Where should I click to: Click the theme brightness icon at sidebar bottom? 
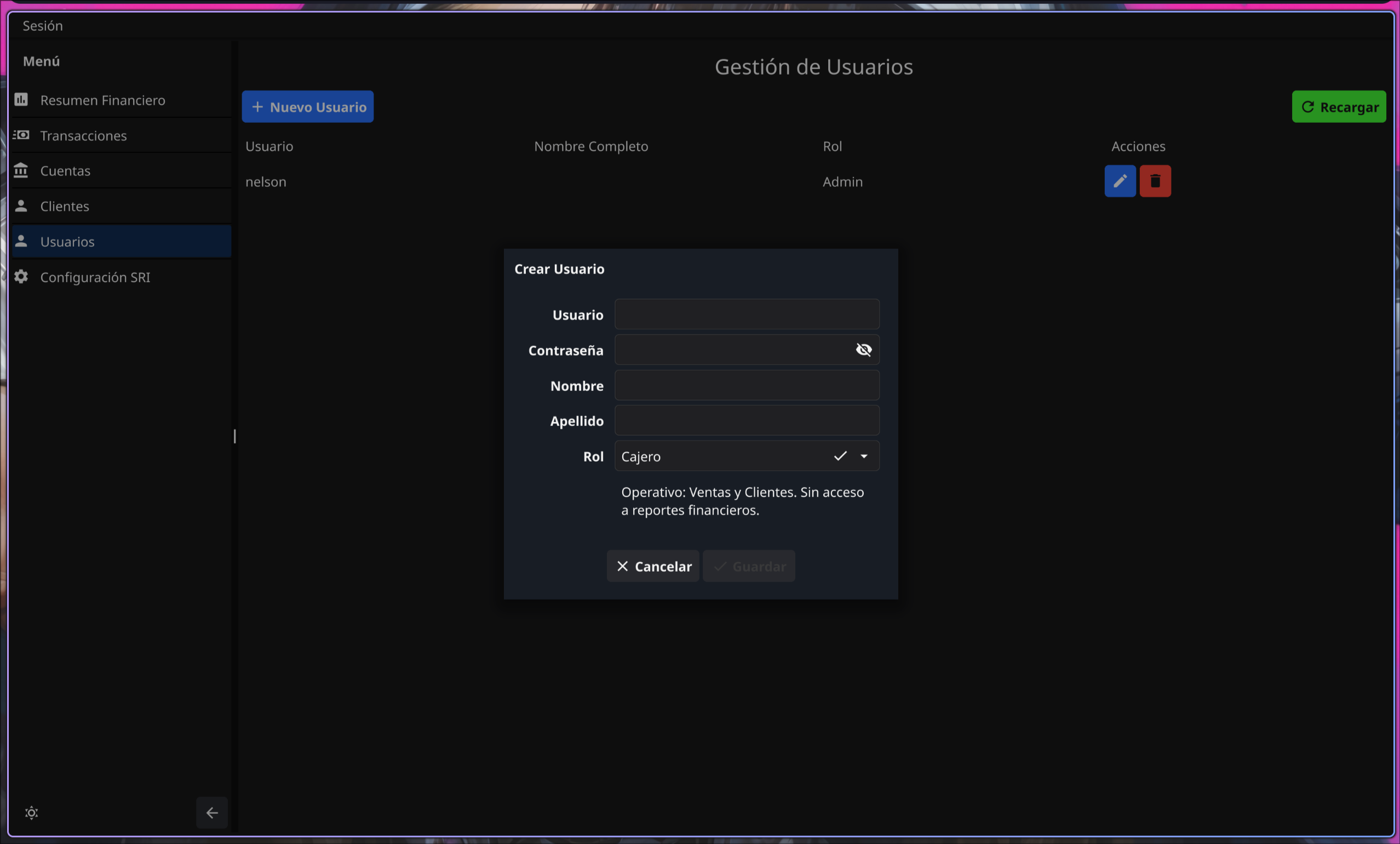pyautogui.click(x=32, y=812)
